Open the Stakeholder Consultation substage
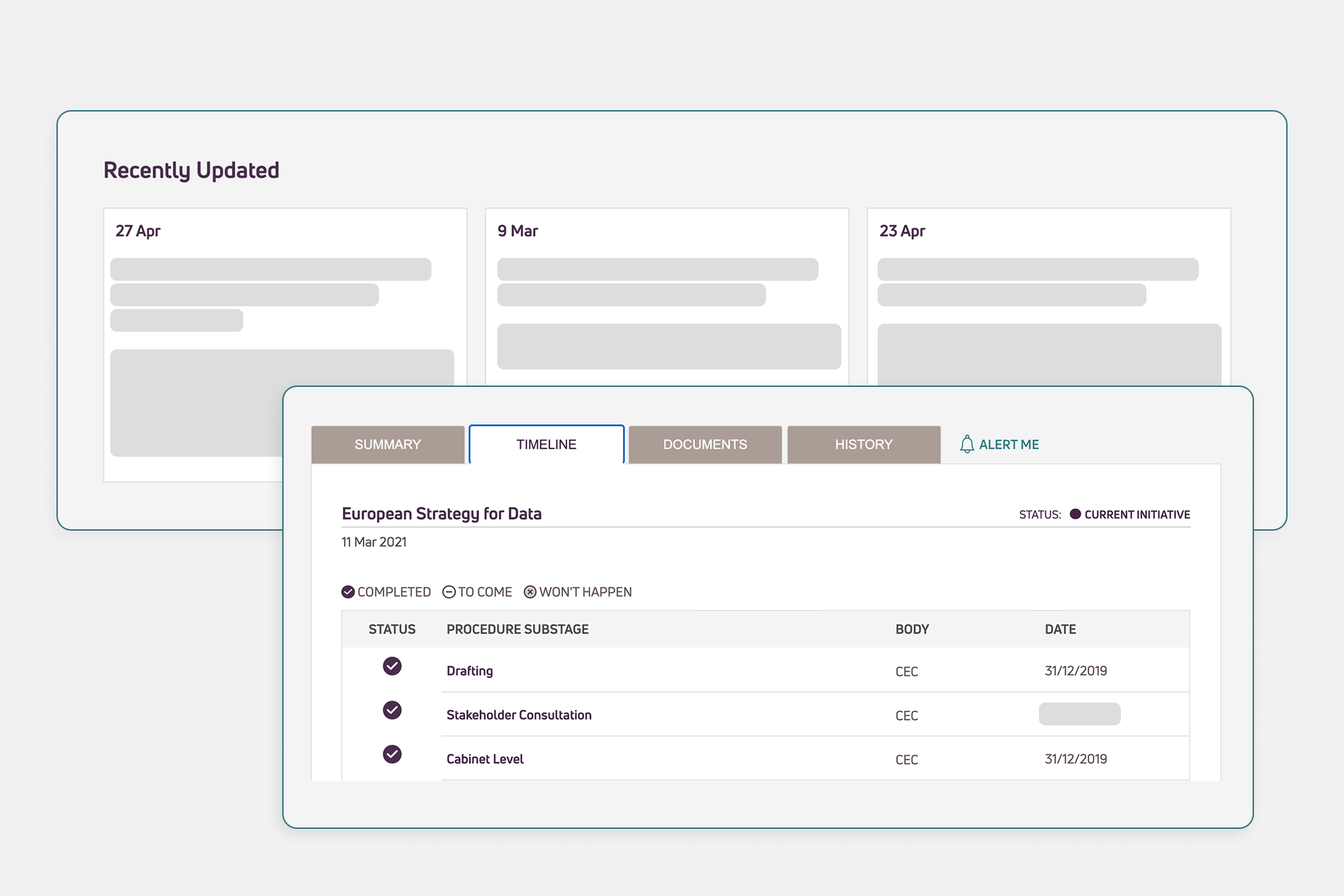Image resolution: width=1344 pixels, height=896 pixels. [x=519, y=715]
